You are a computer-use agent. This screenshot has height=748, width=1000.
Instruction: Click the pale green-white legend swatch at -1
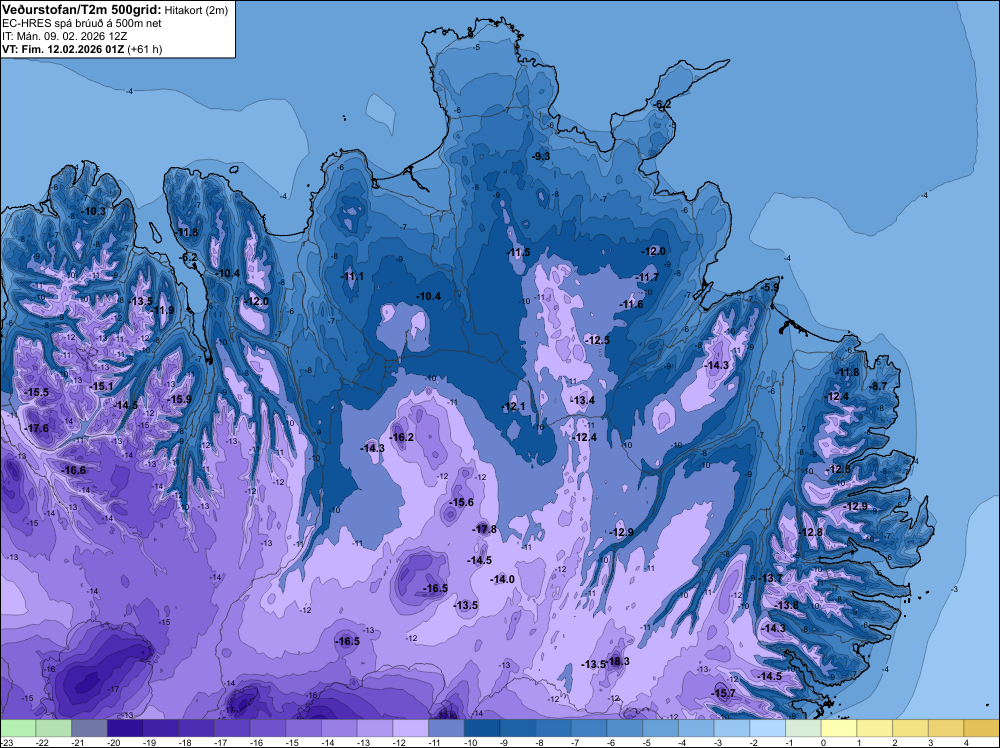[x=804, y=728]
